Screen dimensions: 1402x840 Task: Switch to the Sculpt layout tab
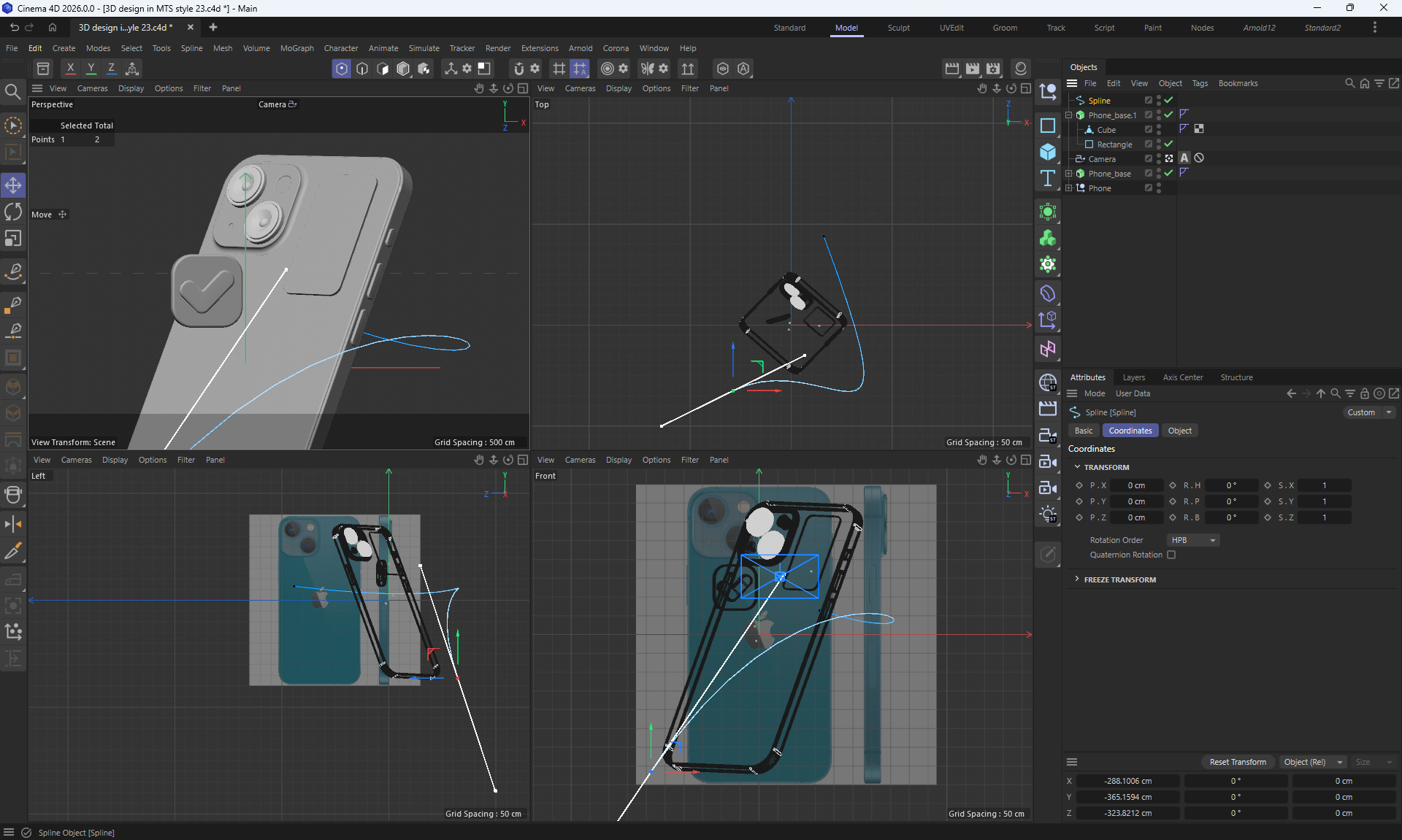[x=898, y=28]
